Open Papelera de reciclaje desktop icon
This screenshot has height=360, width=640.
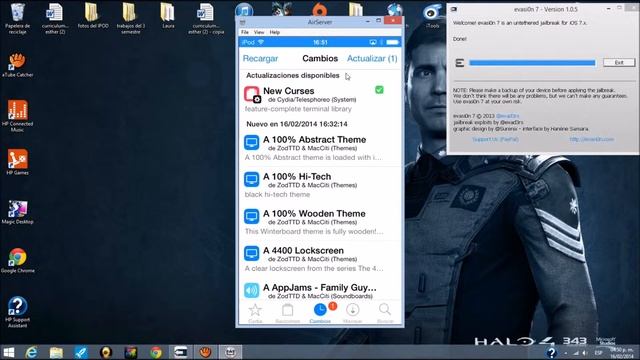coord(18,18)
